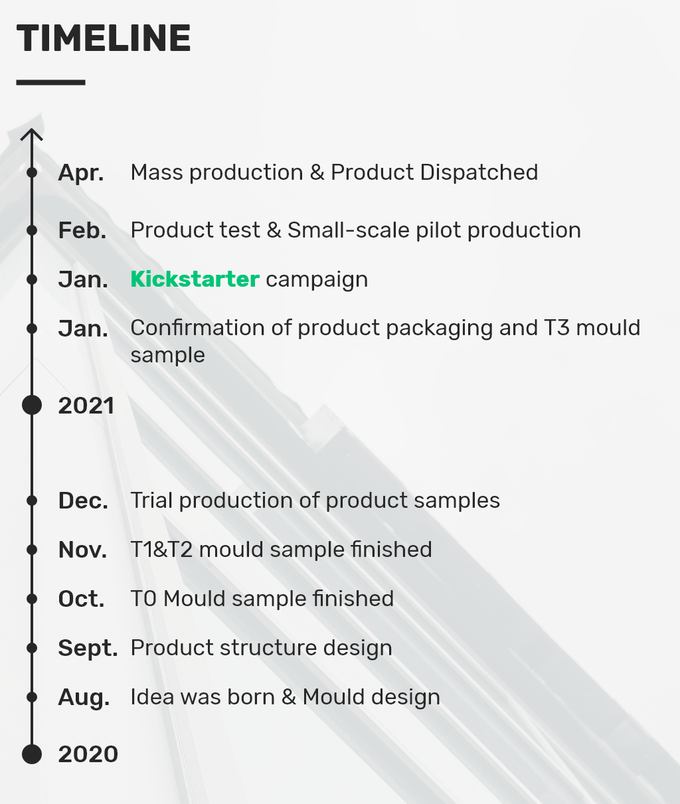Click the Oct. timeline dot
The image size is (680, 804).
point(32,599)
